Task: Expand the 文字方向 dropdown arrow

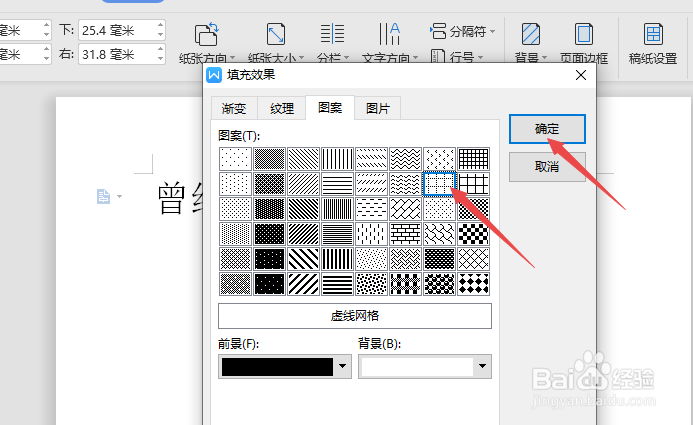Action: click(415, 58)
